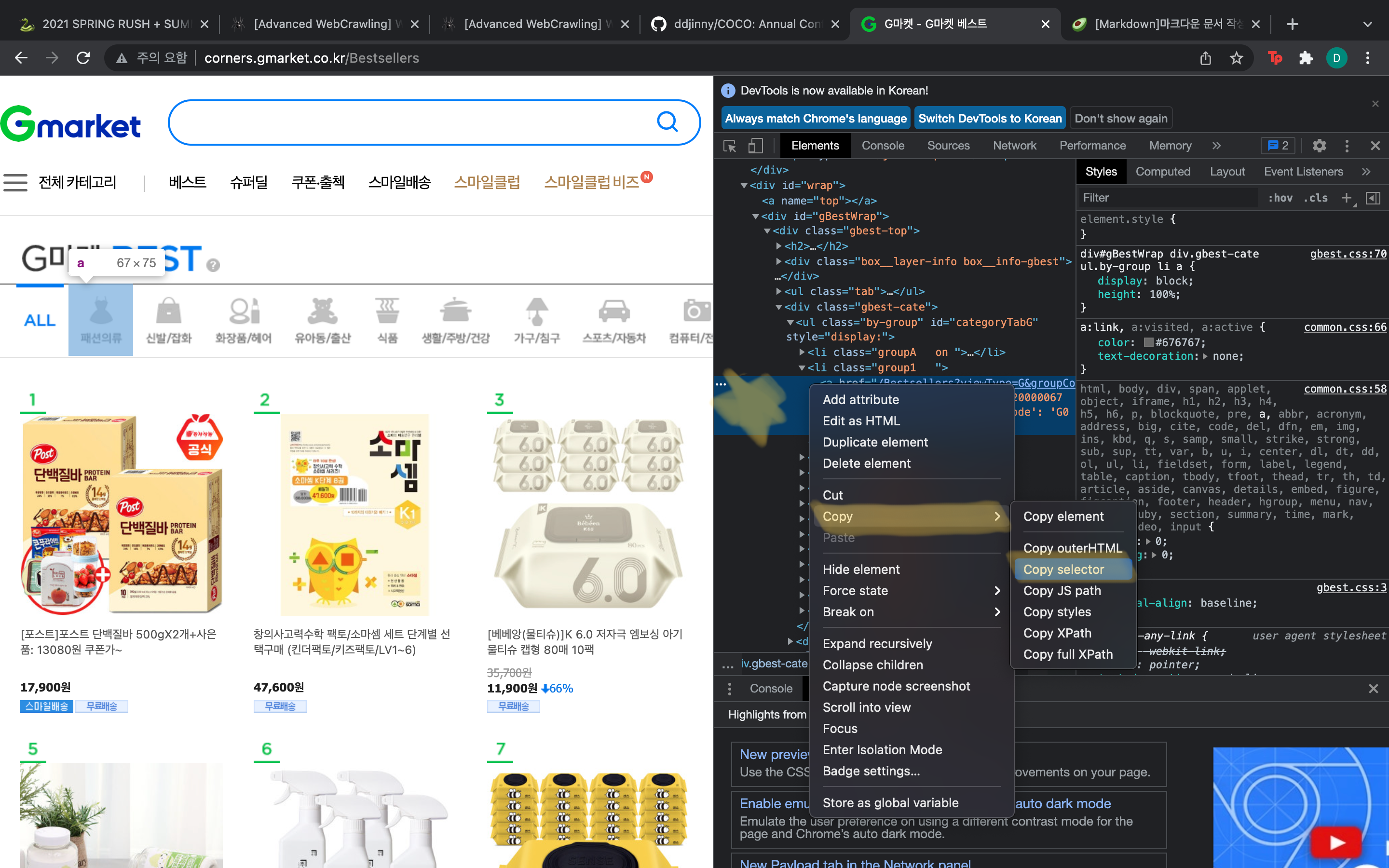Click the YouTube play button thumbnail
The height and width of the screenshot is (868, 1389).
(x=1337, y=843)
